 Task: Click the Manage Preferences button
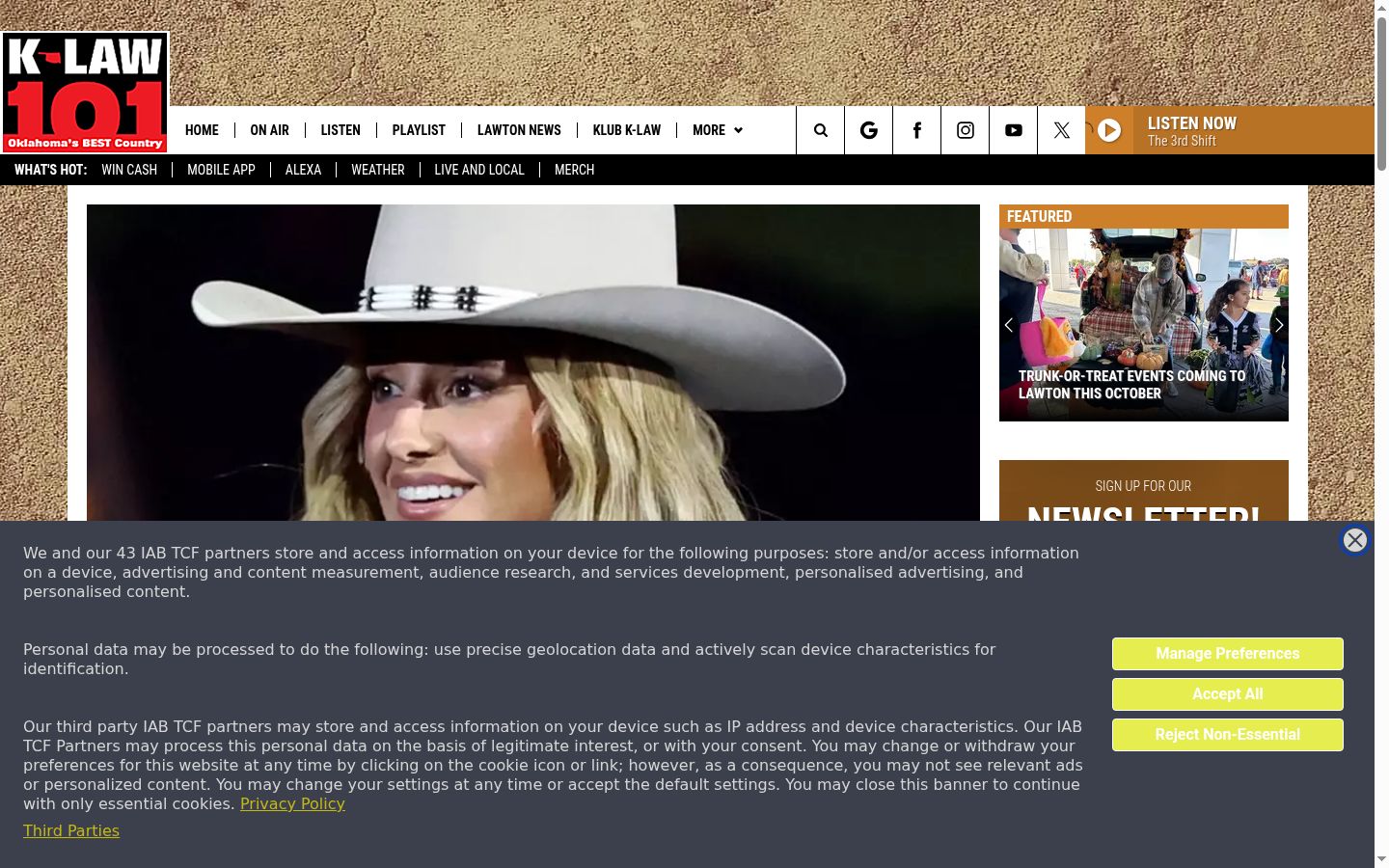coord(1228,654)
